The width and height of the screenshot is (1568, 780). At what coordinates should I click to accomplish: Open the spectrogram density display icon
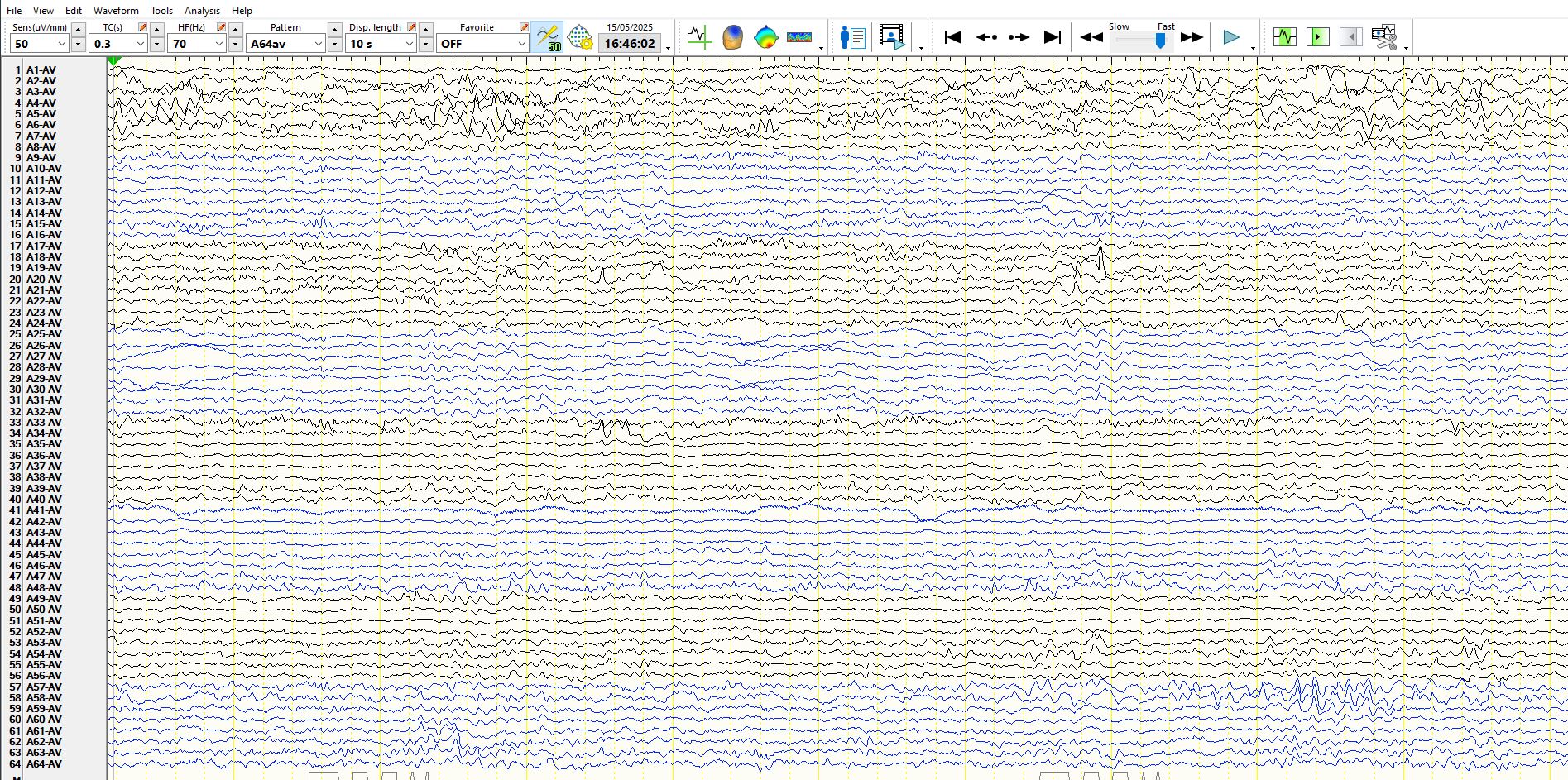point(799,37)
